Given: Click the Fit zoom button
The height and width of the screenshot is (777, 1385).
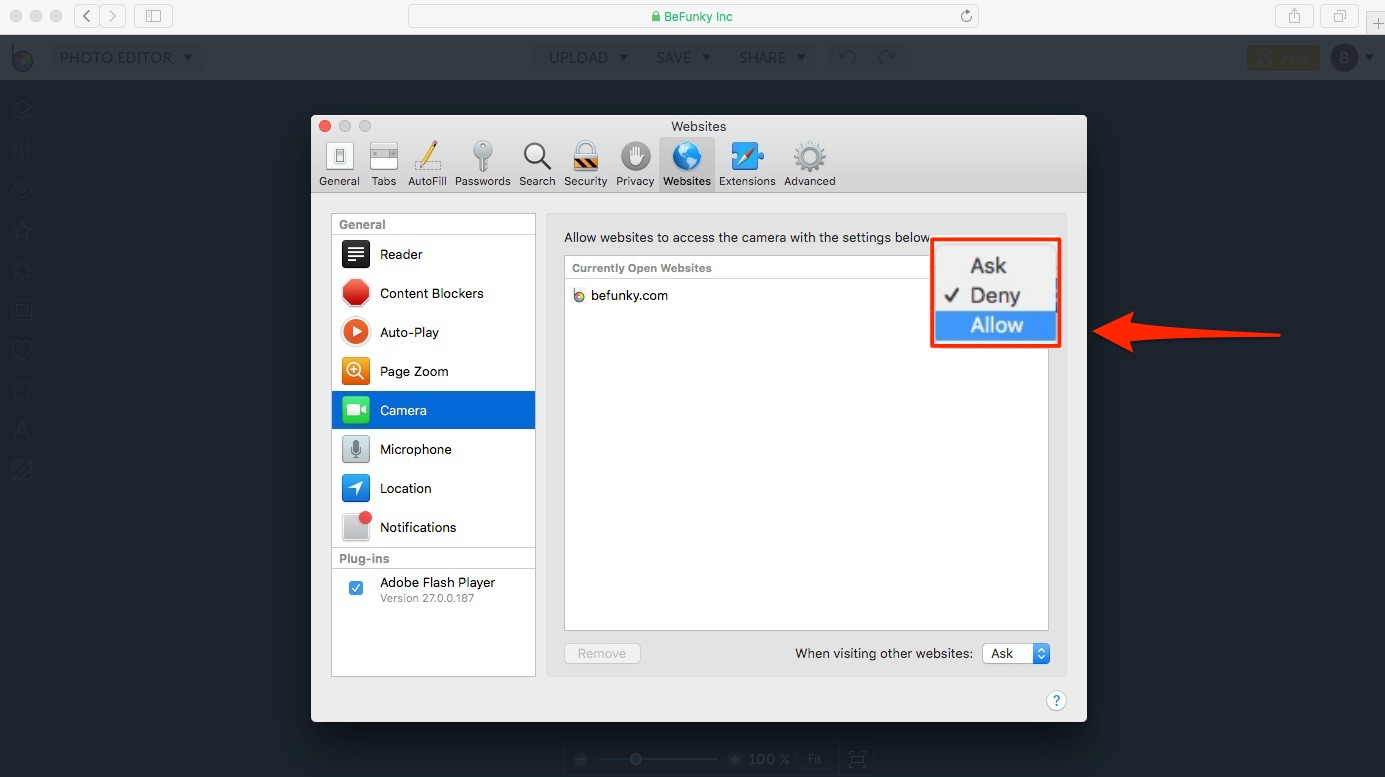Looking at the screenshot, I should coord(815,759).
